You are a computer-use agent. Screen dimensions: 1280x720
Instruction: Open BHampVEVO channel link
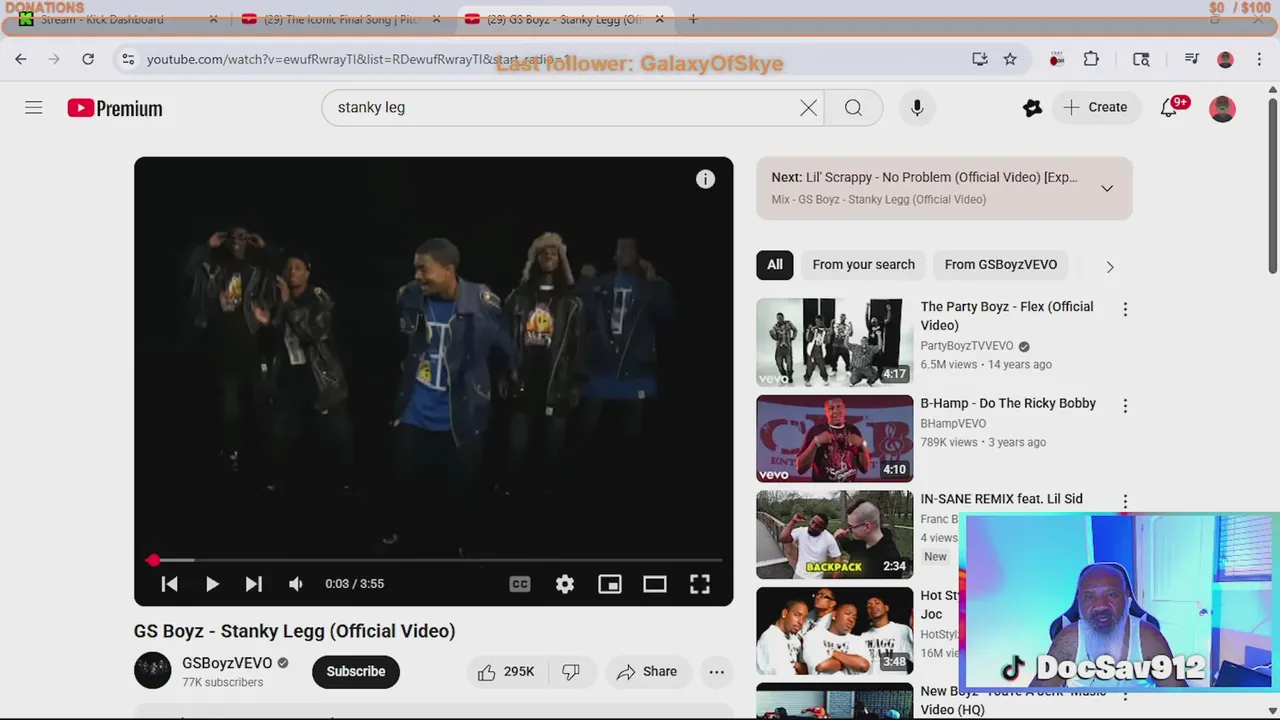click(954, 423)
